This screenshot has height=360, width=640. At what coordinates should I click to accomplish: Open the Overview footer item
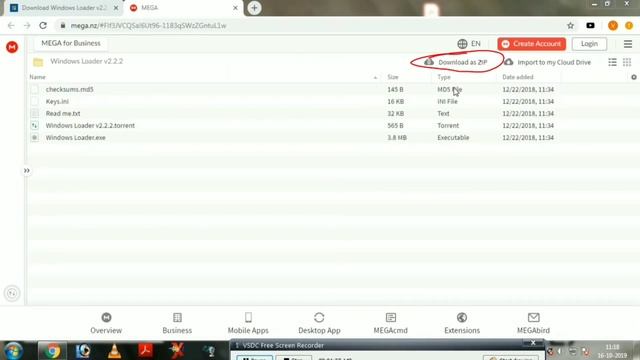(106, 323)
